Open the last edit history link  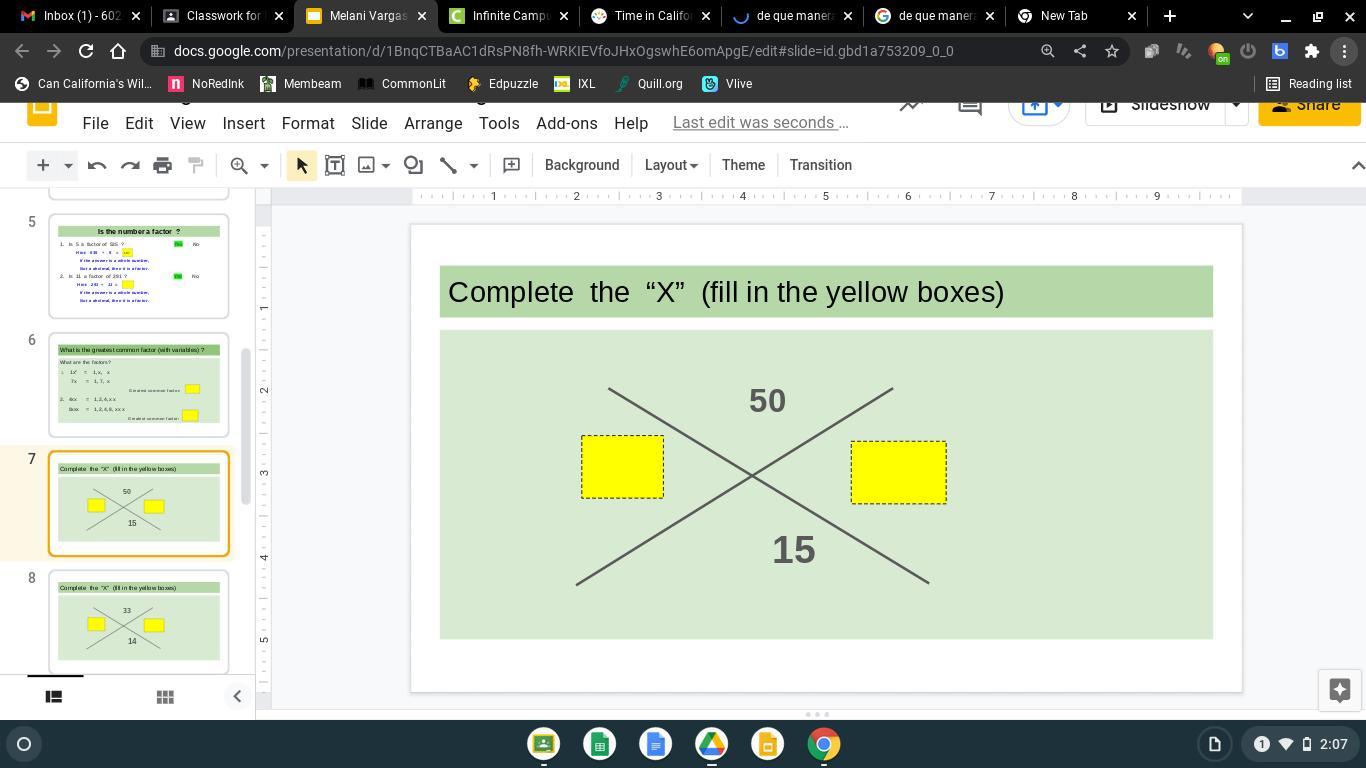point(761,122)
